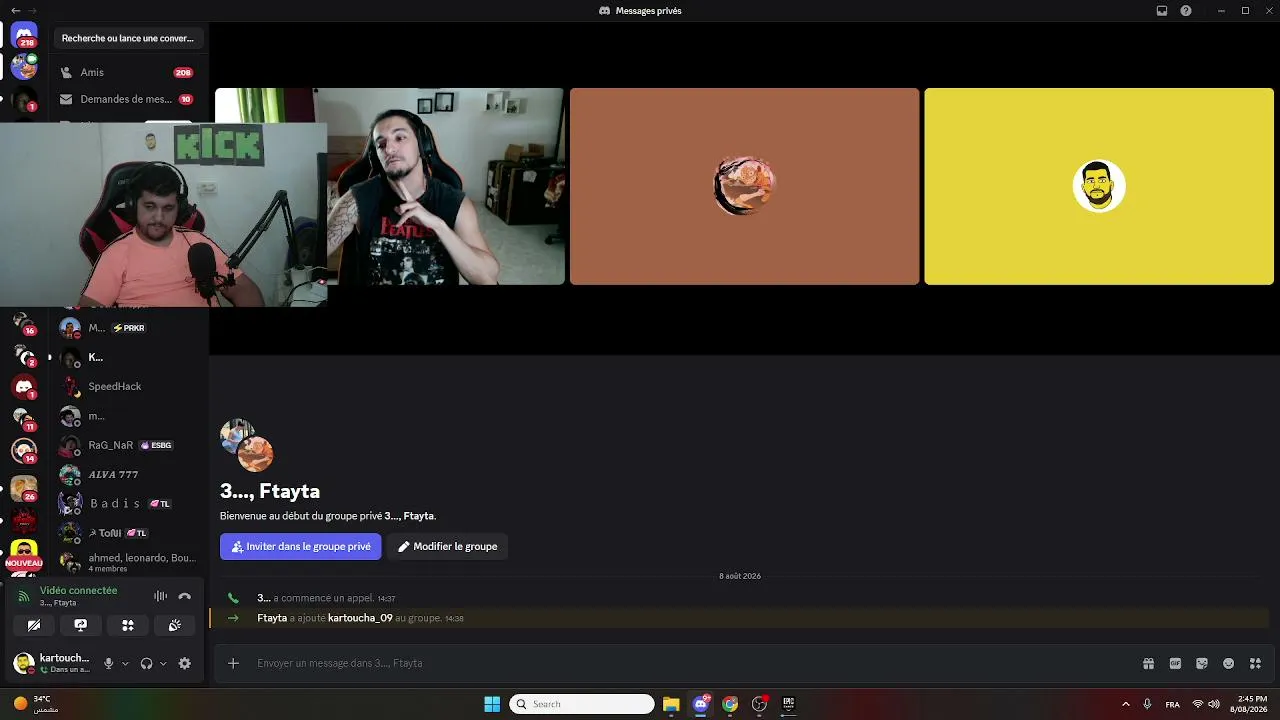This screenshot has width=1280, height=720.
Task: Click Ftayta name in system message
Action: (x=272, y=618)
